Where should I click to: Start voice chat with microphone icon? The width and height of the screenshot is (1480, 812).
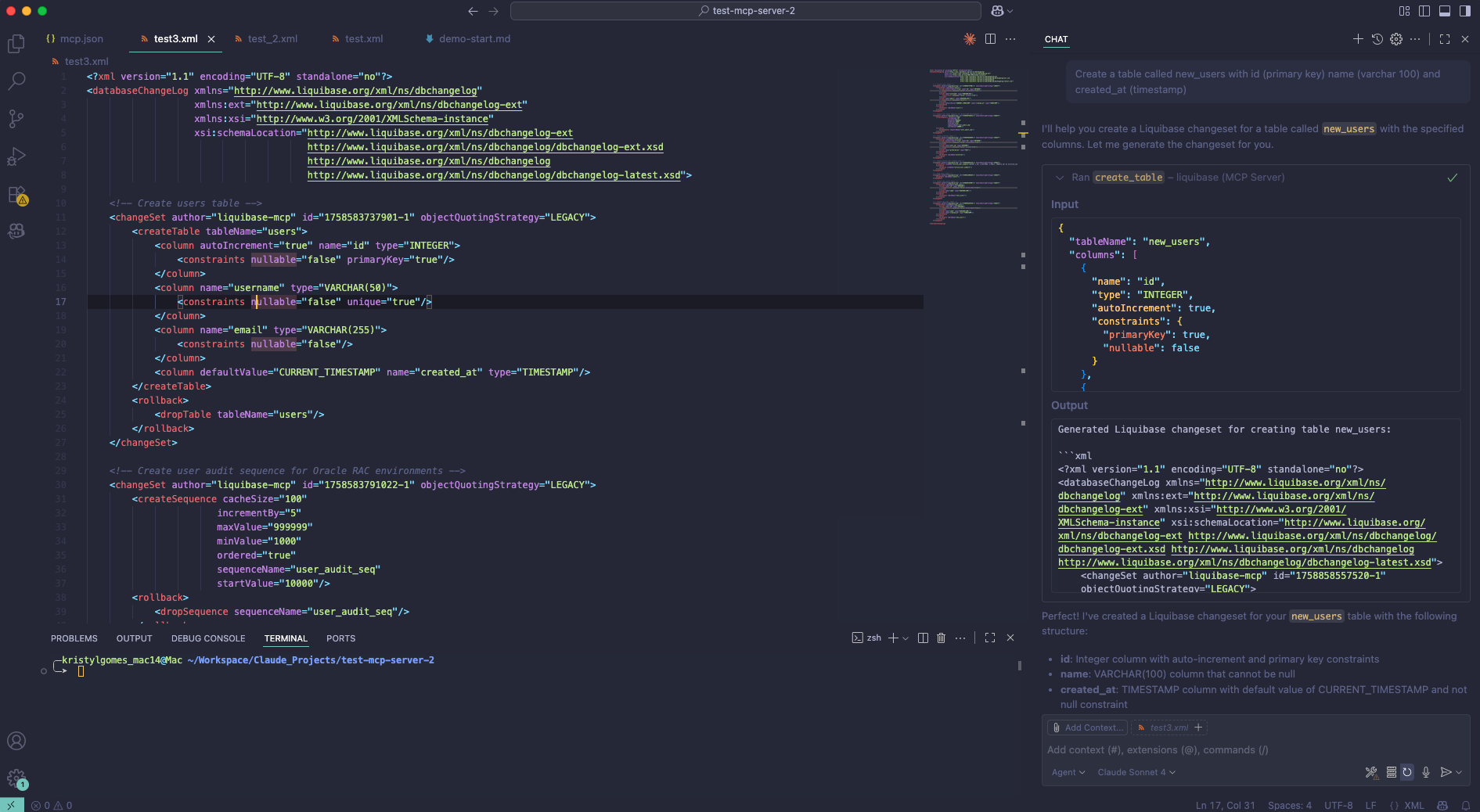[x=1426, y=772]
